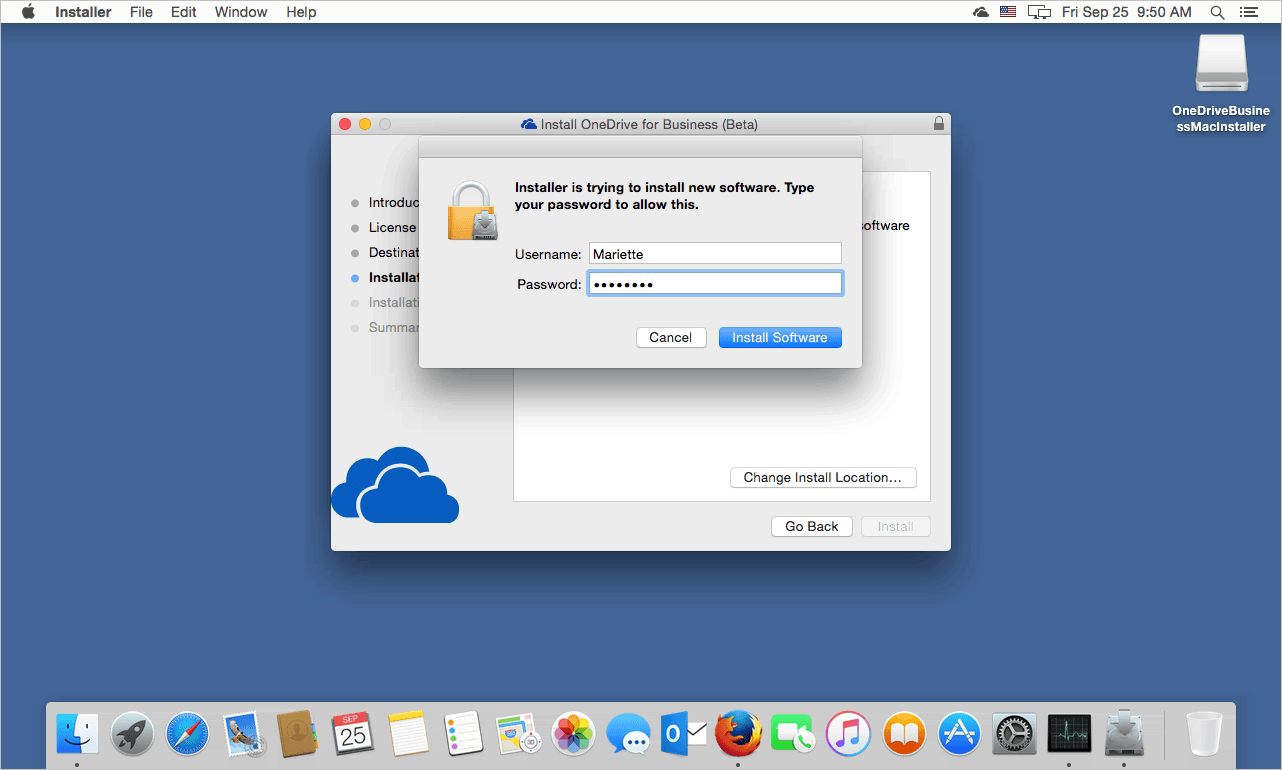Screen dimensions: 1282x770
Task: Cancel the password prompt
Action: click(671, 338)
